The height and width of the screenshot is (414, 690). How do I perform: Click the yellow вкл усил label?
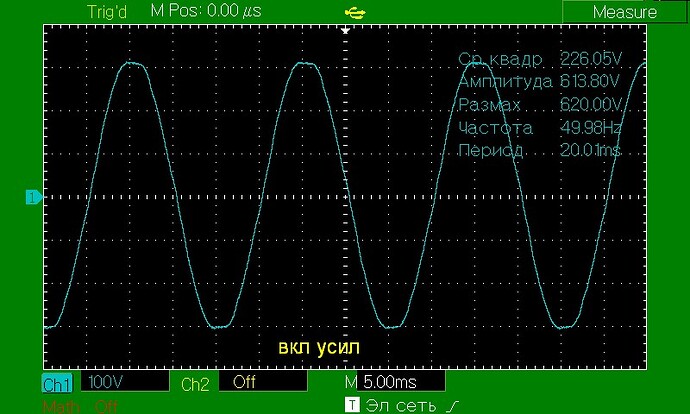(319, 347)
